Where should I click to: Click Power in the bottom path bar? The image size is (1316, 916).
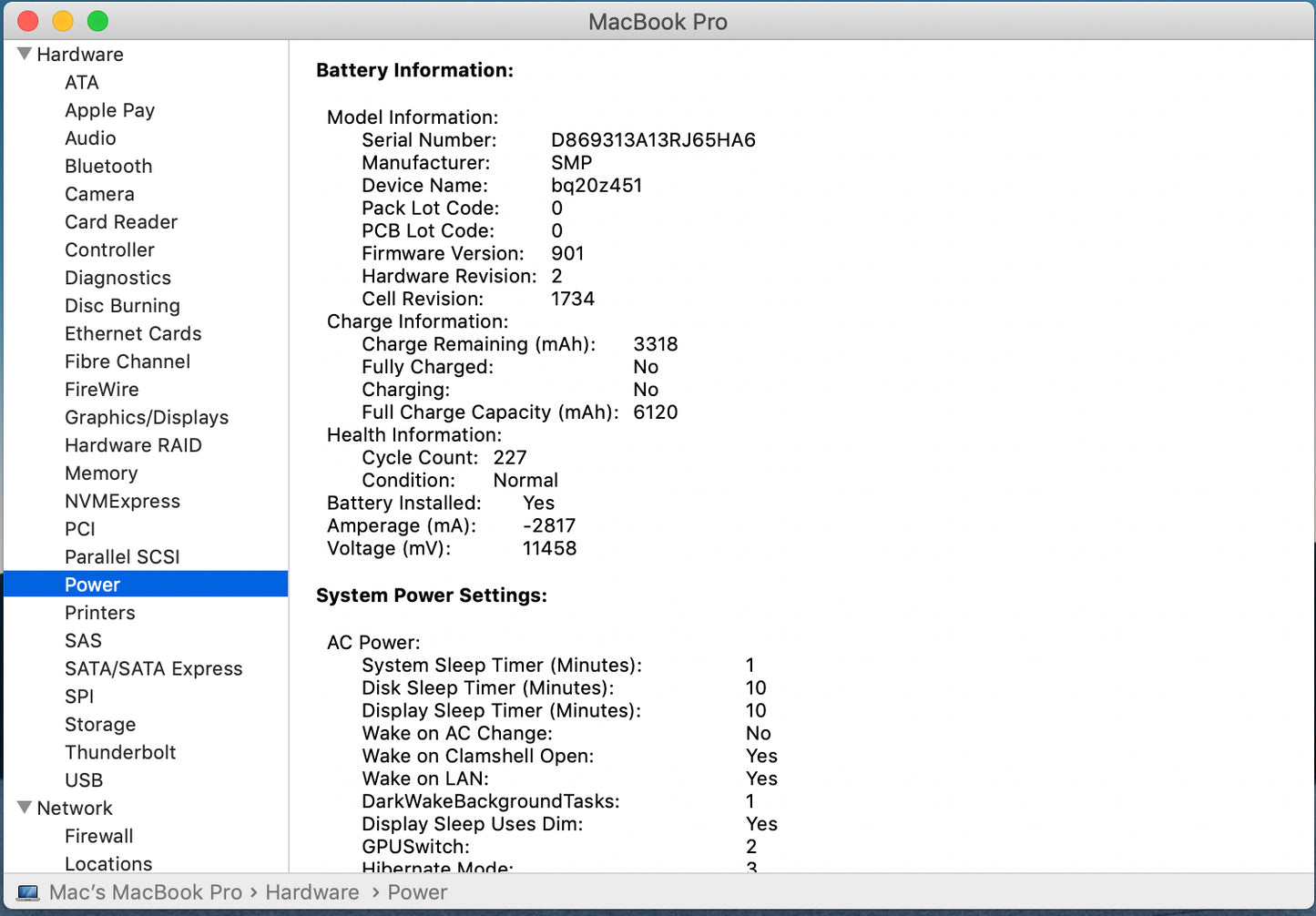click(417, 893)
